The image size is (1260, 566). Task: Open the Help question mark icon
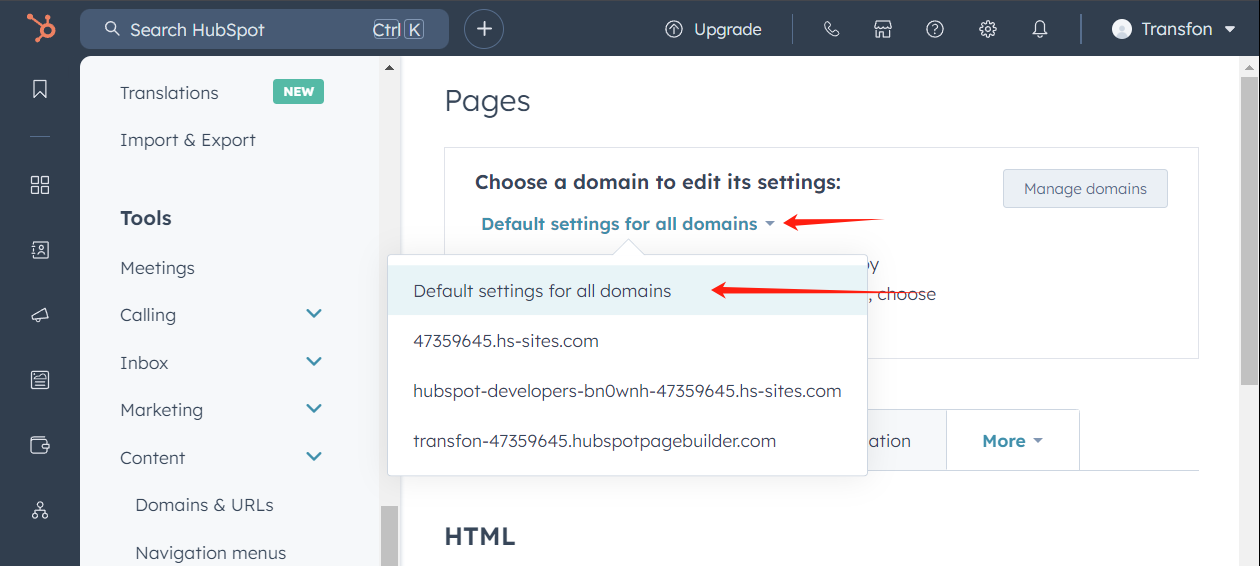(935, 29)
